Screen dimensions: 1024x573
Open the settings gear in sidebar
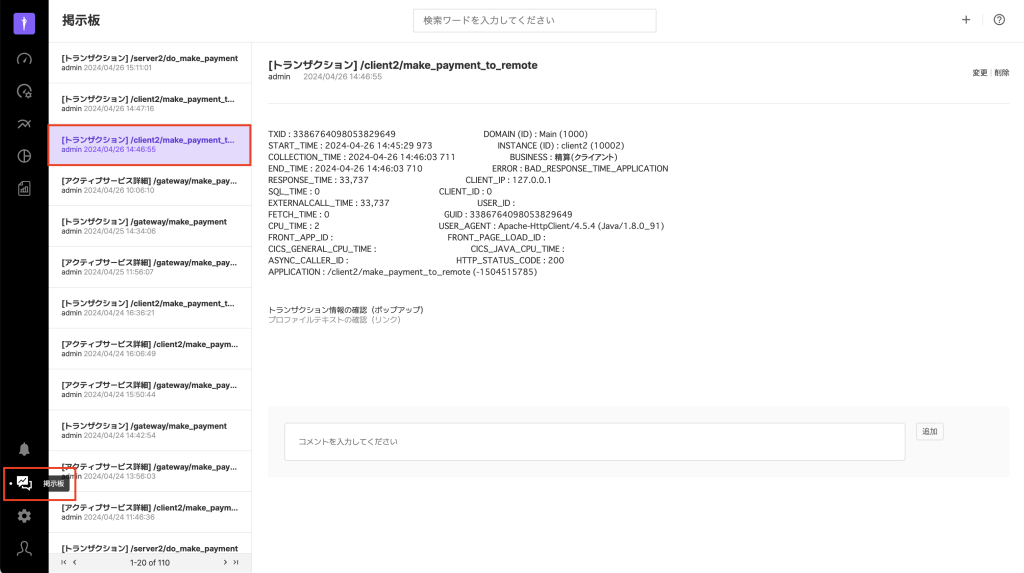pos(24,516)
